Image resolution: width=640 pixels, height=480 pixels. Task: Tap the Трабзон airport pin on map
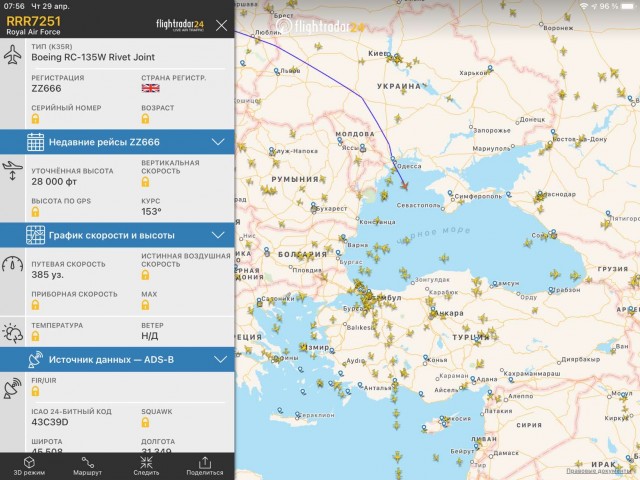(x=551, y=290)
